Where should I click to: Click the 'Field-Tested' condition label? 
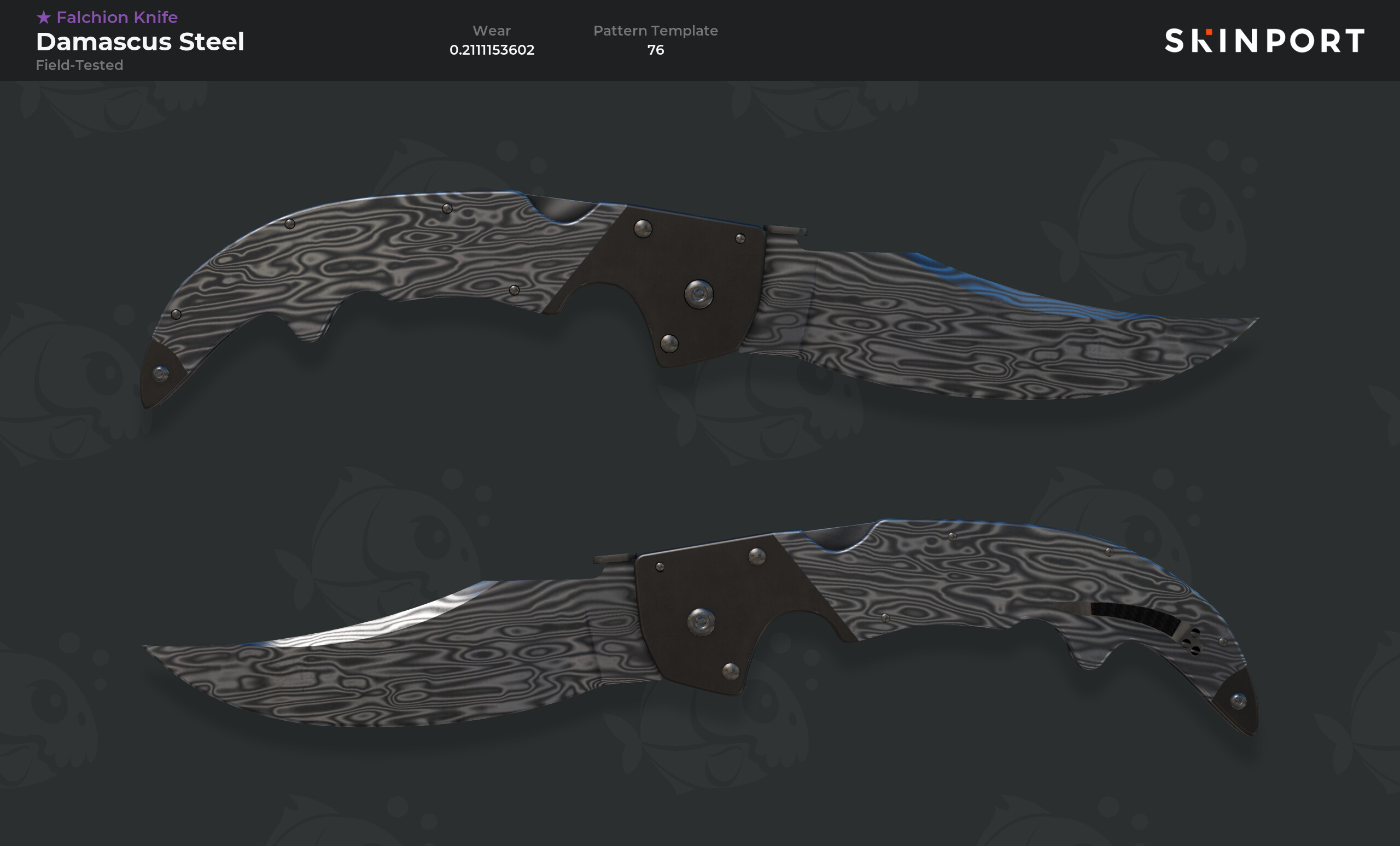(x=79, y=65)
